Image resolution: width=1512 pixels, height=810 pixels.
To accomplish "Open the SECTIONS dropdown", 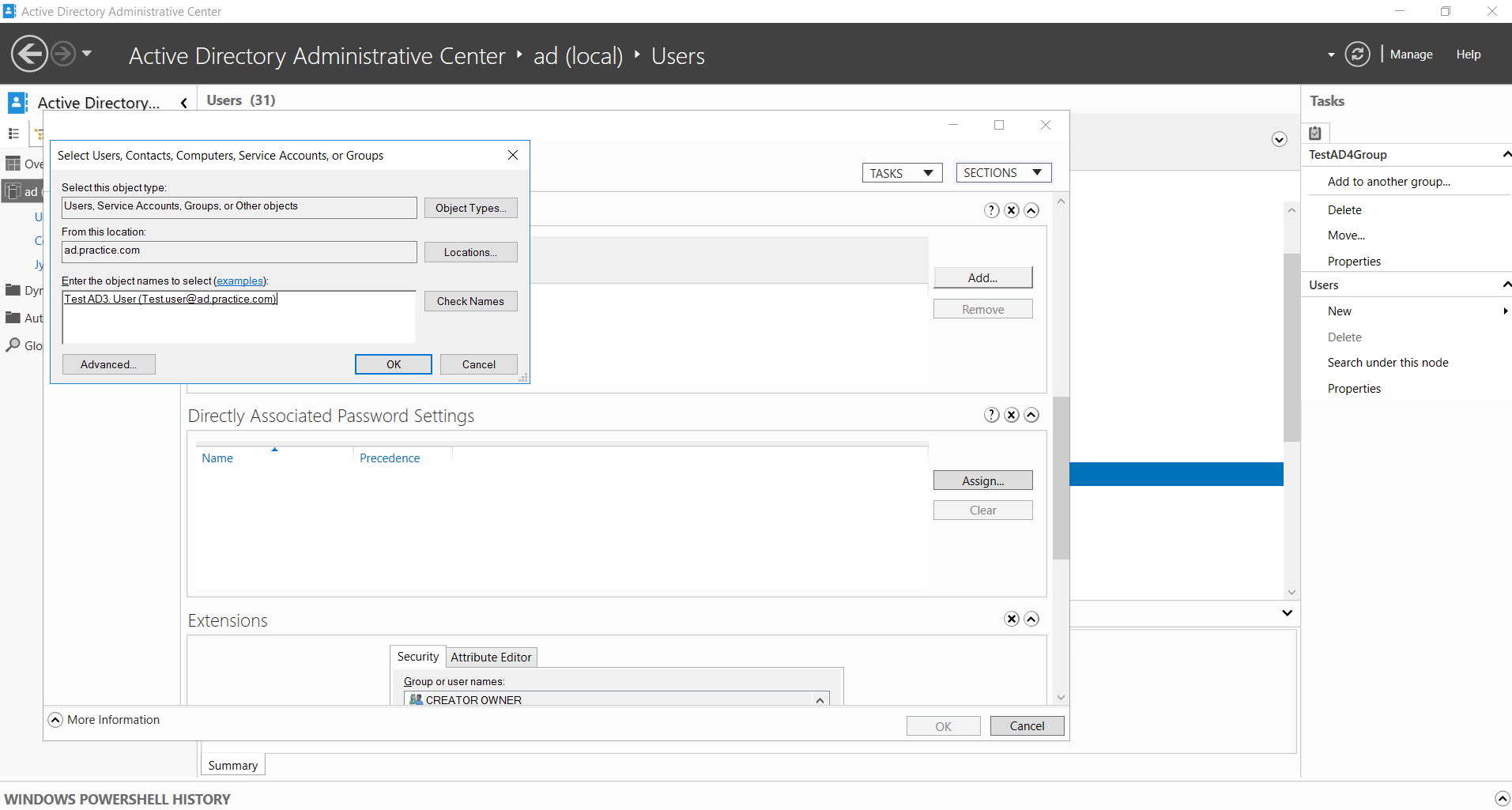I will coord(1004,172).
